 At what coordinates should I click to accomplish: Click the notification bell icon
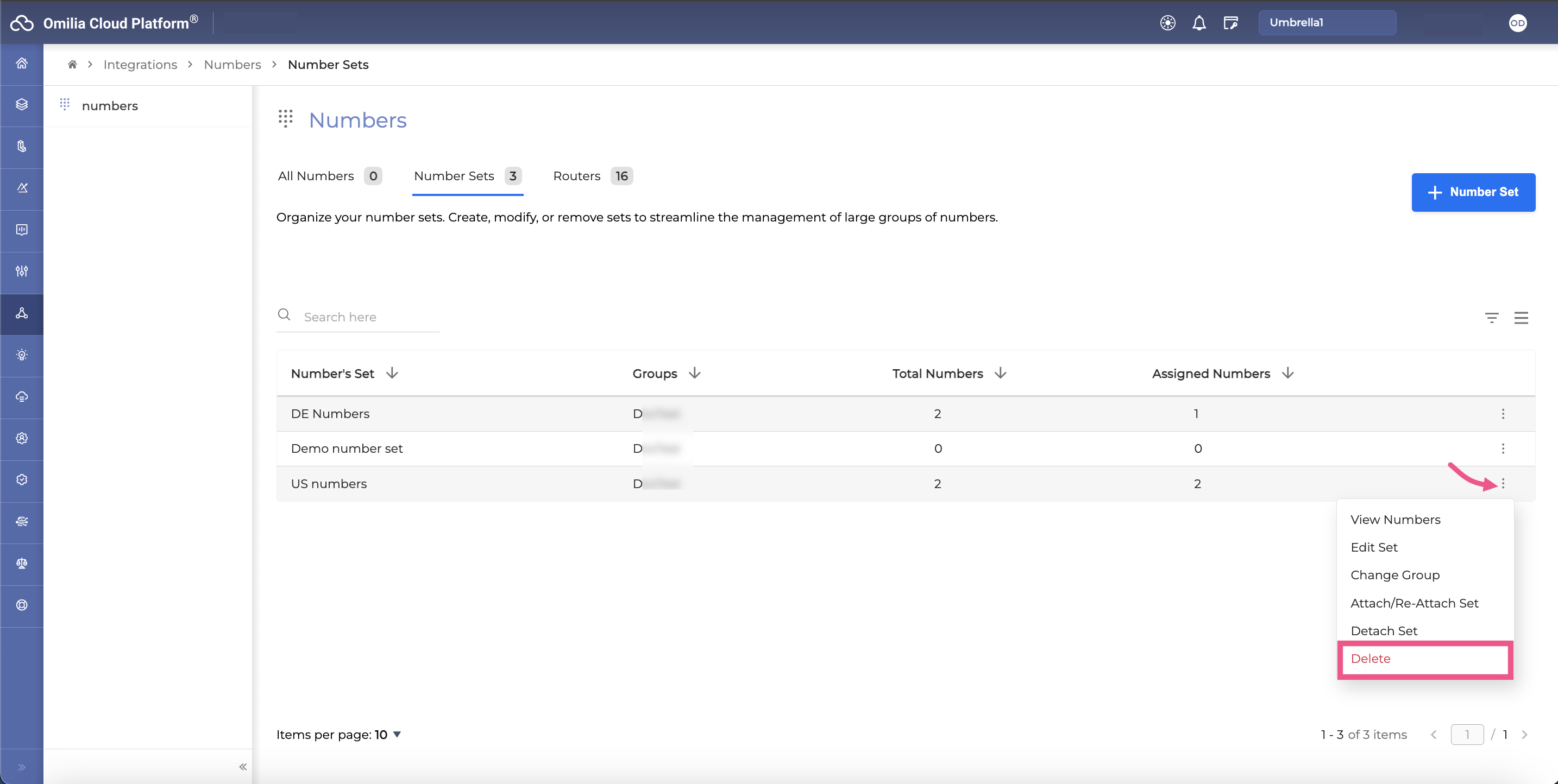pyautogui.click(x=1199, y=23)
